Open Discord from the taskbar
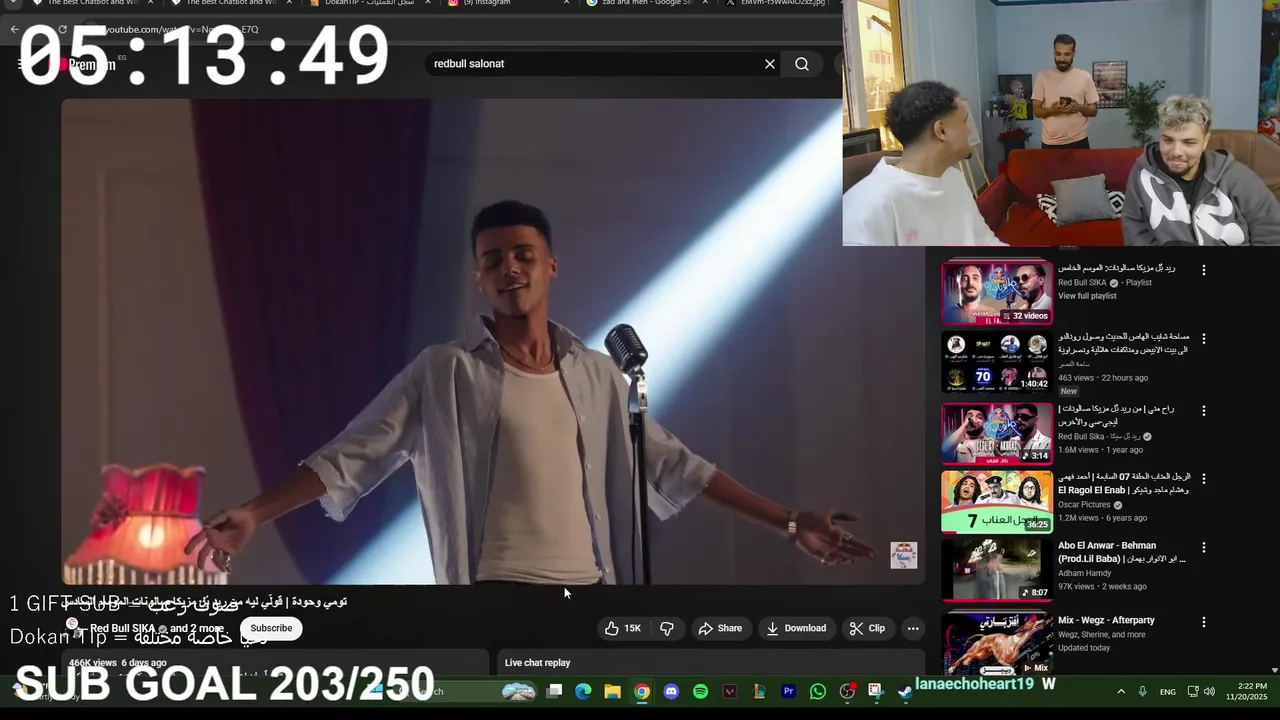This screenshot has width=1280, height=720. click(671, 691)
